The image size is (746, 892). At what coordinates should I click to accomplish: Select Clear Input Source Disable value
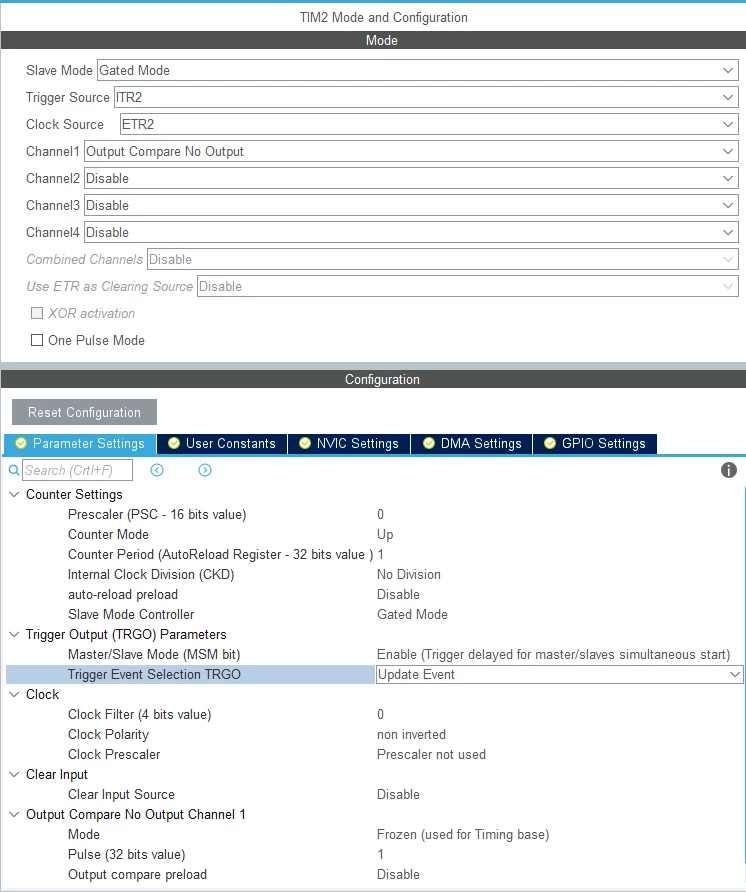click(398, 795)
